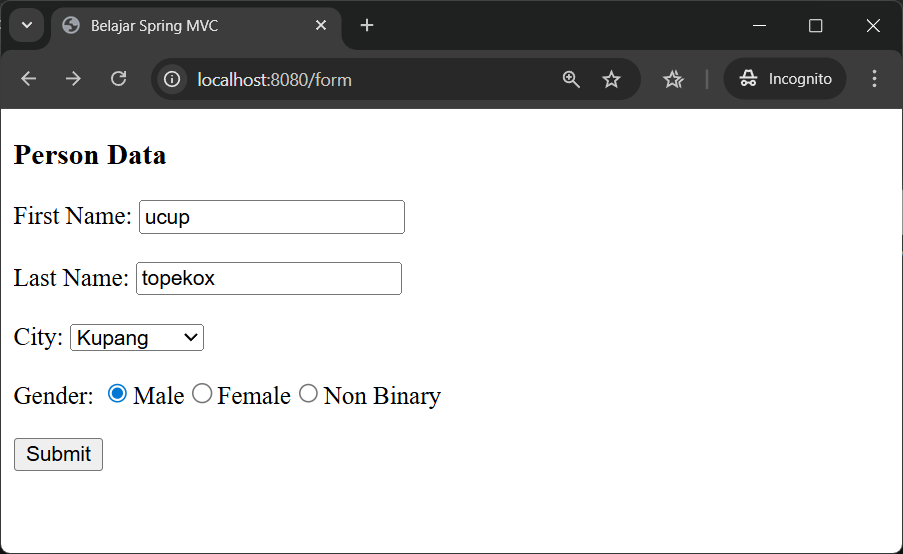Go forward to the next page

point(73,79)
